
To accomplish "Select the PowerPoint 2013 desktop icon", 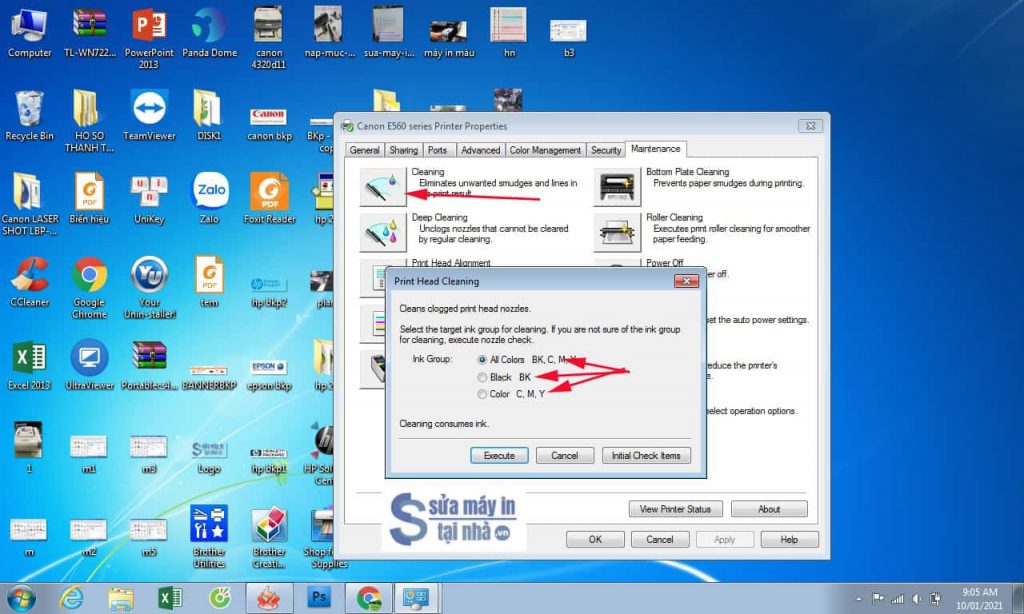I will 149,38.
